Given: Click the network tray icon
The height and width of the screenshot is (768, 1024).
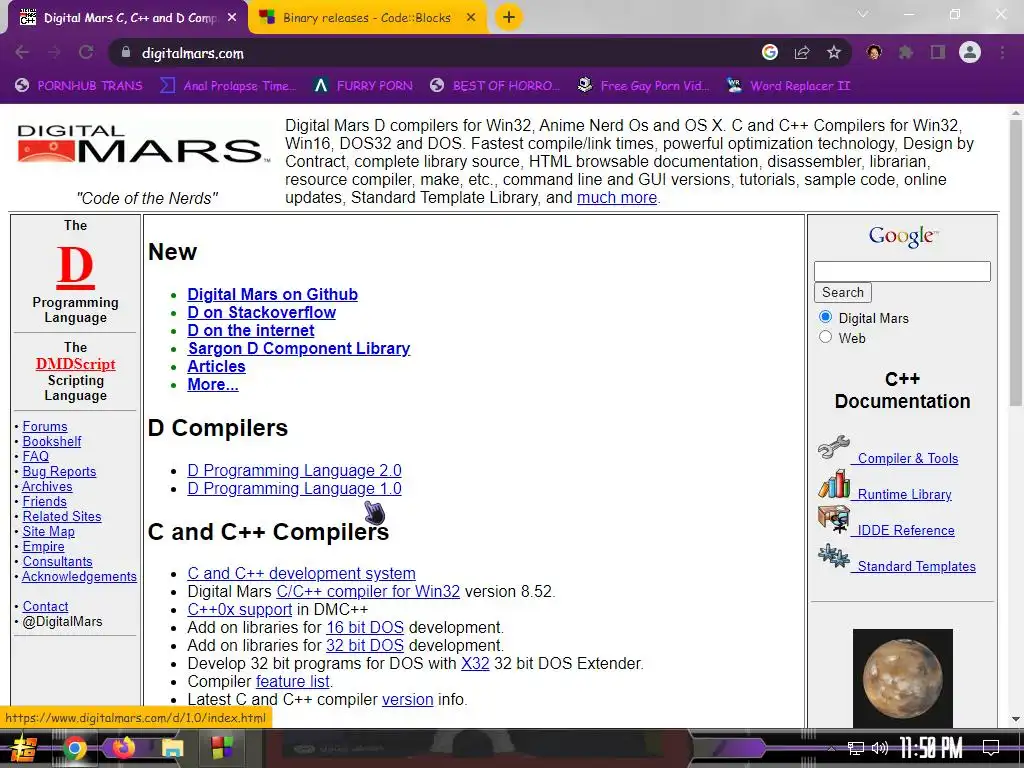Looking at the screenshot, I should click(x=856, y=748).
